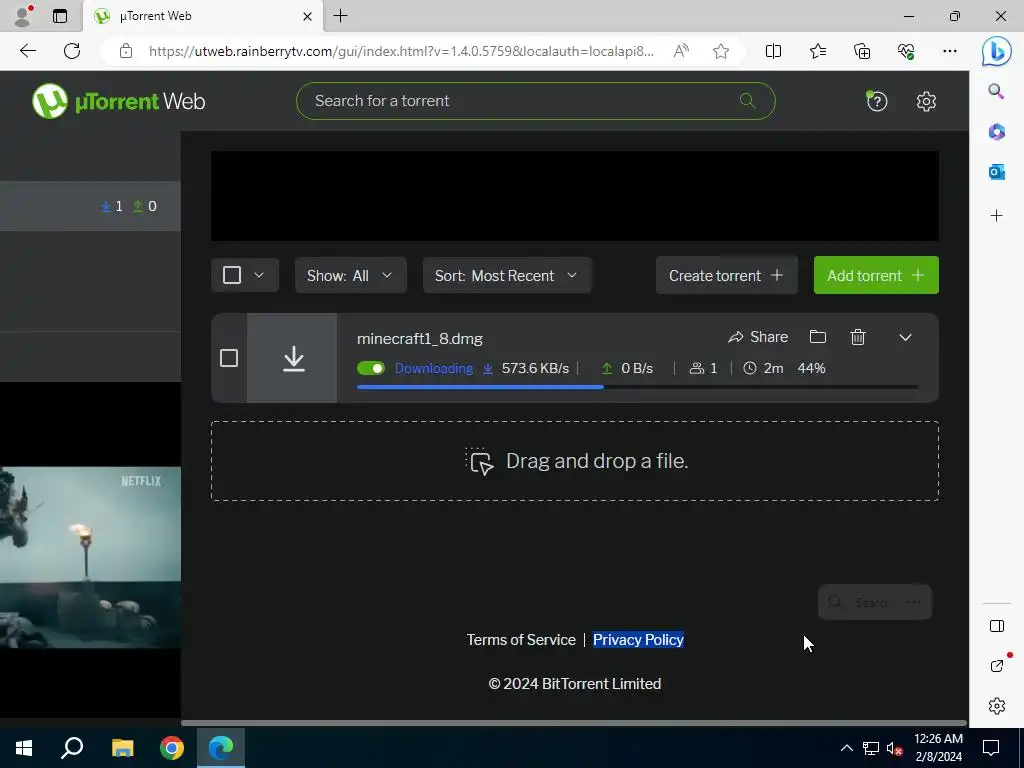Open Edge split screen icon

[x=773, y=51]
